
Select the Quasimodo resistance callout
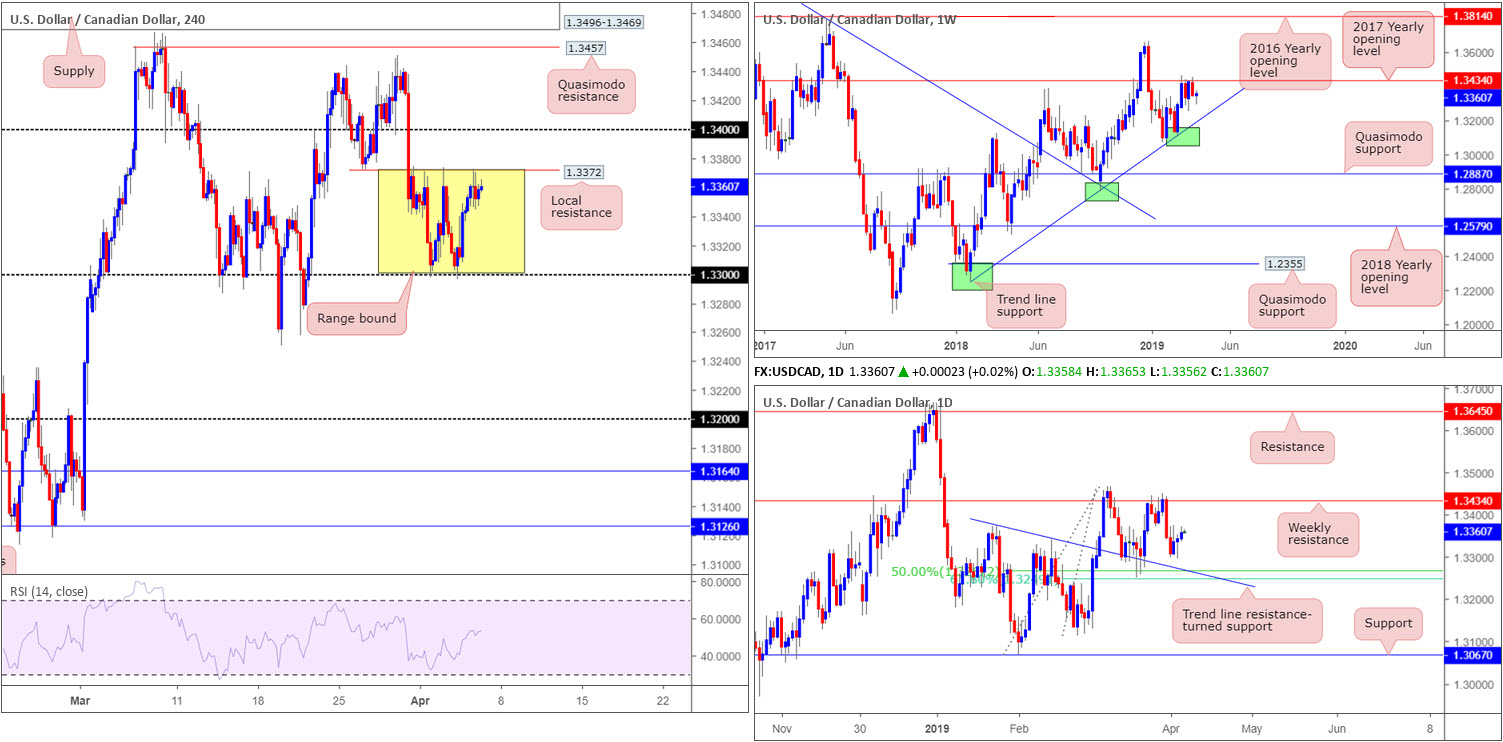click(590, 91)
